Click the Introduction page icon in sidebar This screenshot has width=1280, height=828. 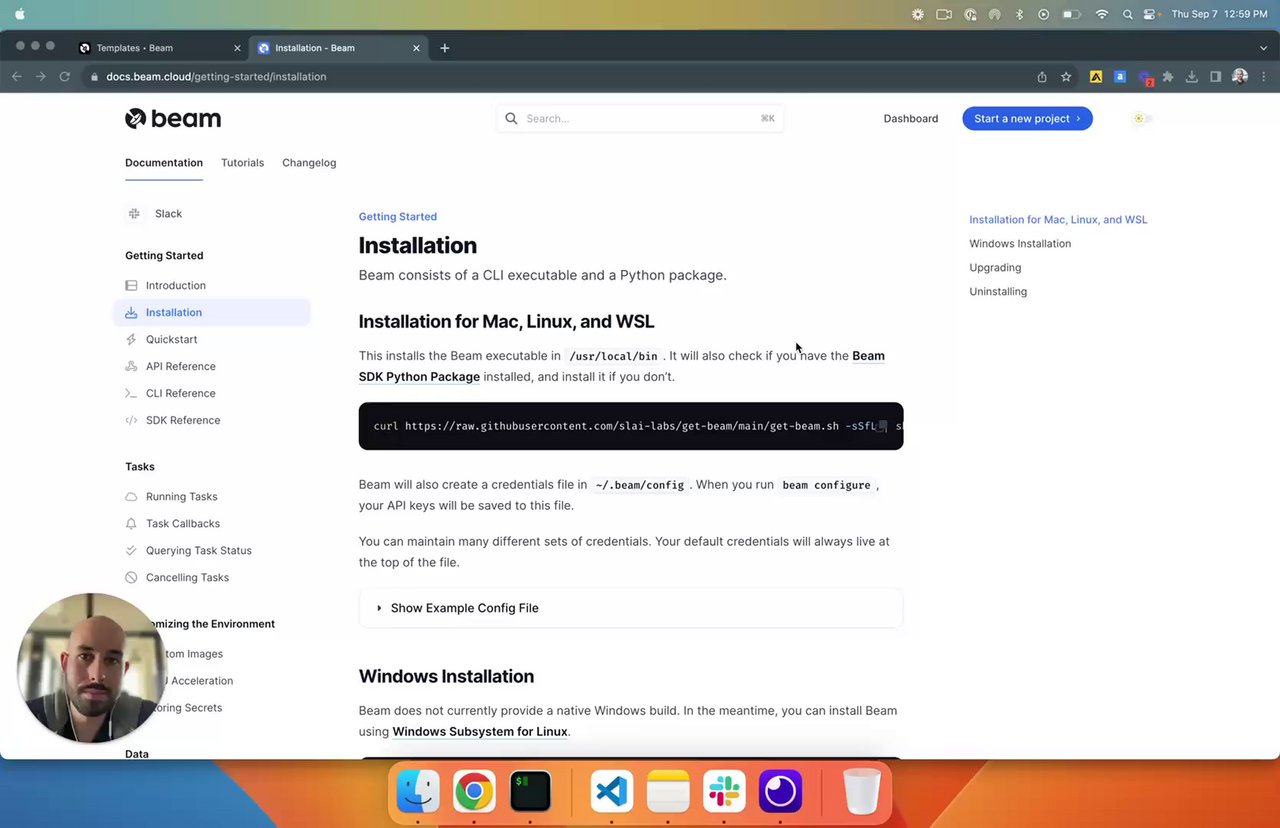pyautogui.click(x=131, y=285)
